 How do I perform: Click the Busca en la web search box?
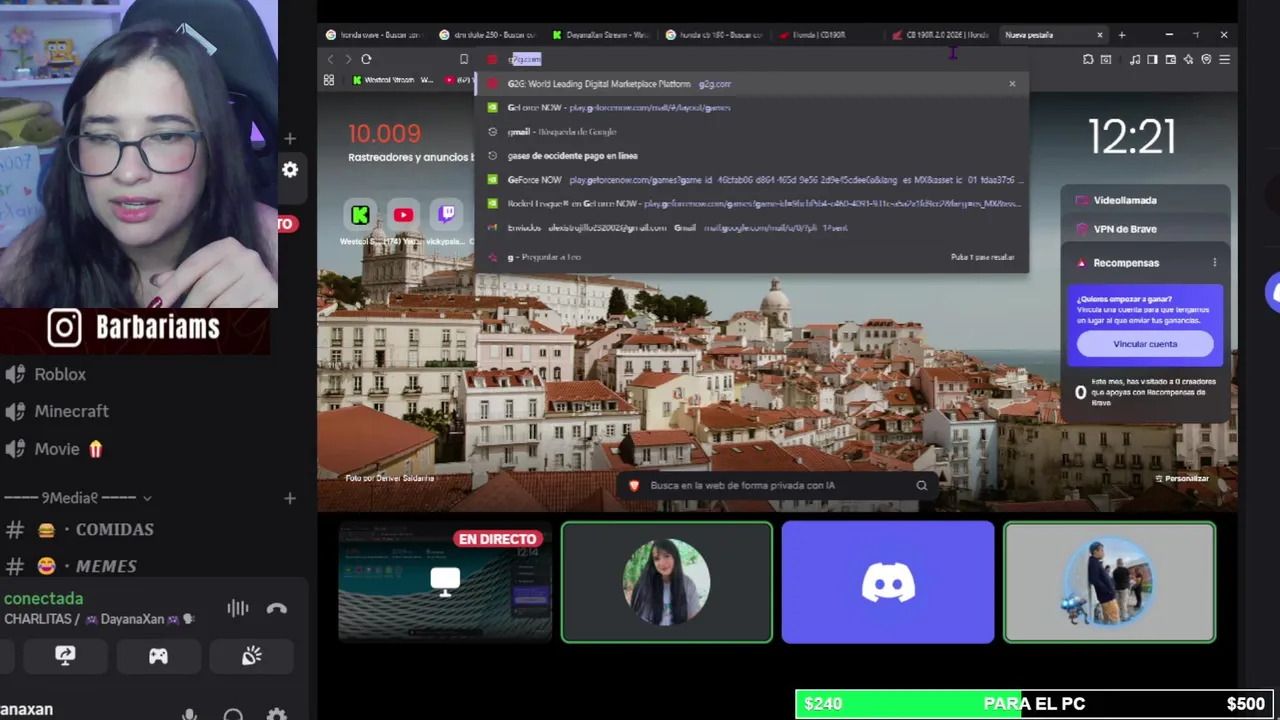[778, 486]
